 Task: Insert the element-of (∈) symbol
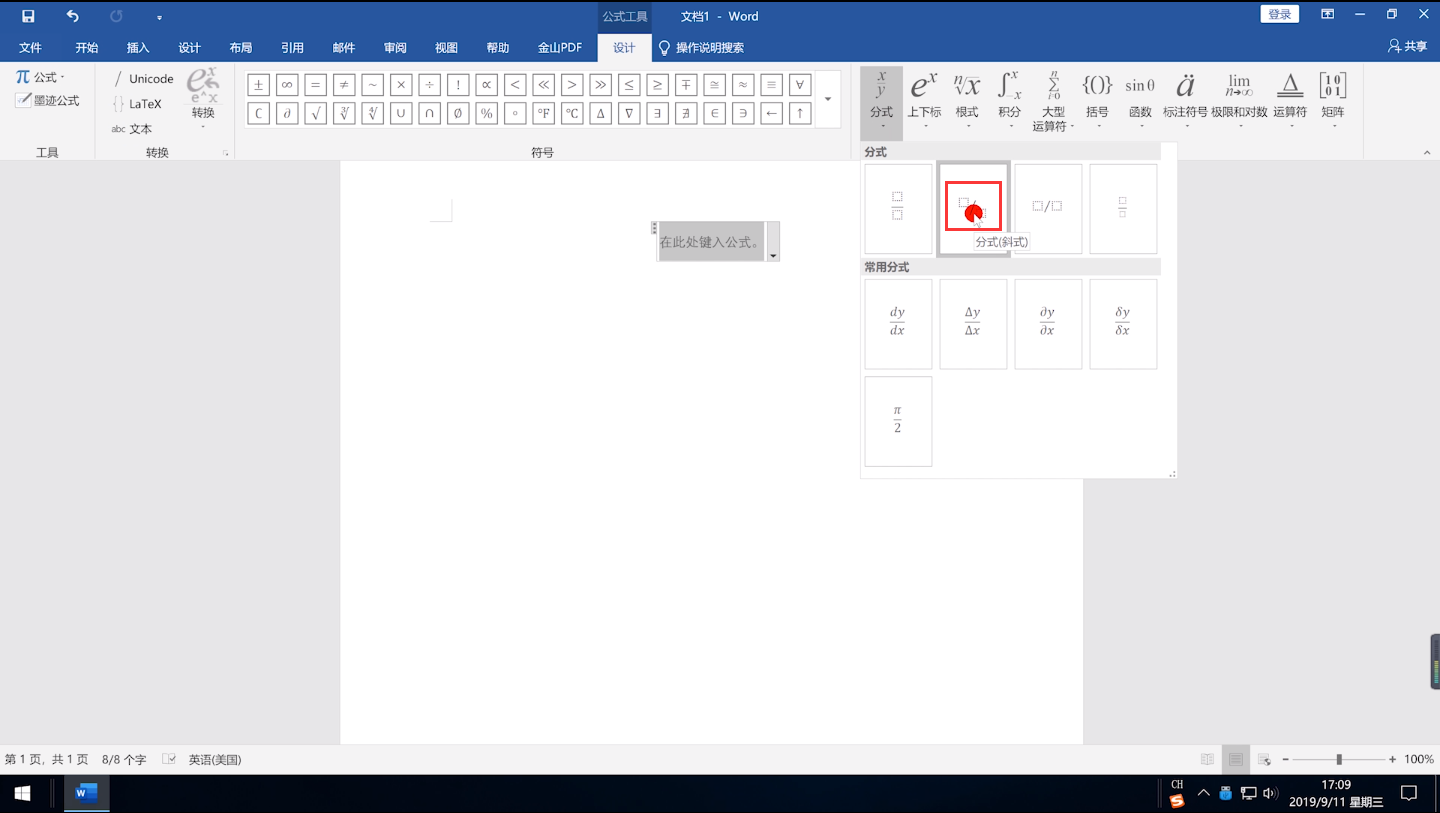(x=714, y=113)
